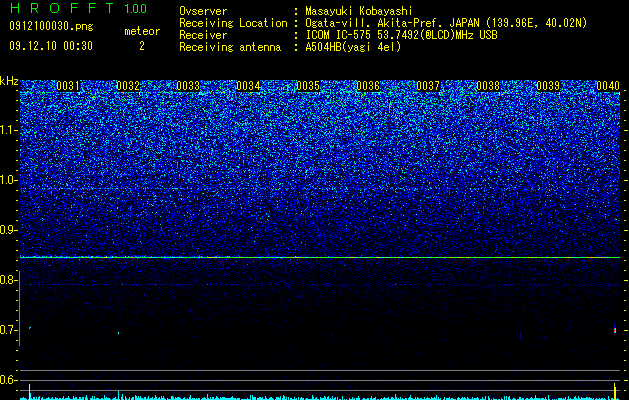Click the meteor count value 2
Screen dimensions: 629x400
tap(142, 47)
